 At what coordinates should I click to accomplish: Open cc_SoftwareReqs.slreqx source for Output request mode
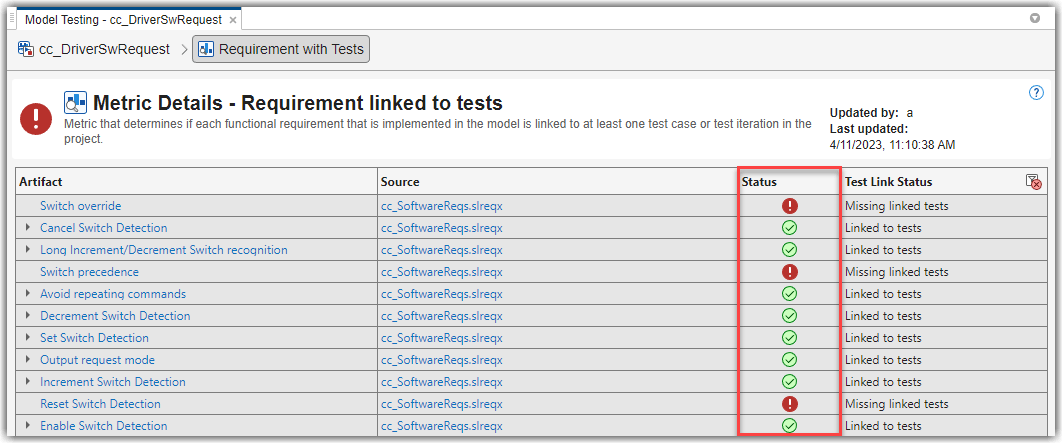(442, 360)
